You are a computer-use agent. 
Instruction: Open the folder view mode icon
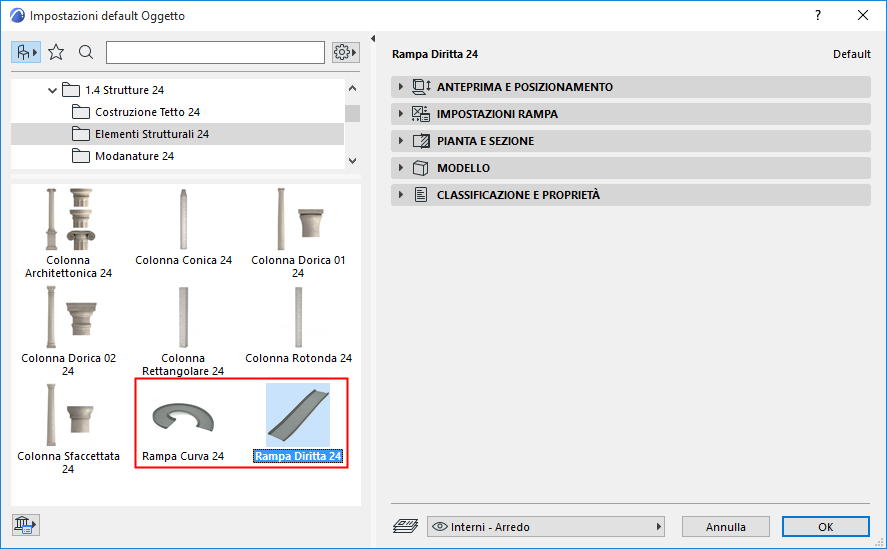26,53
